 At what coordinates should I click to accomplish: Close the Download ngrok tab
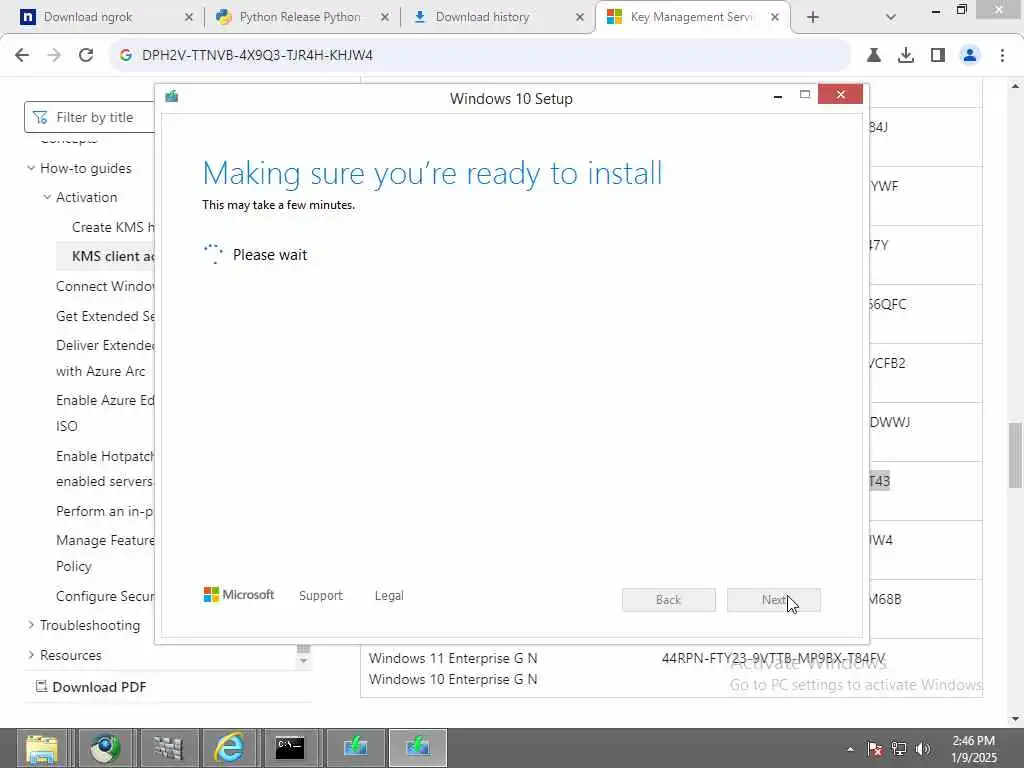[189, 17]
